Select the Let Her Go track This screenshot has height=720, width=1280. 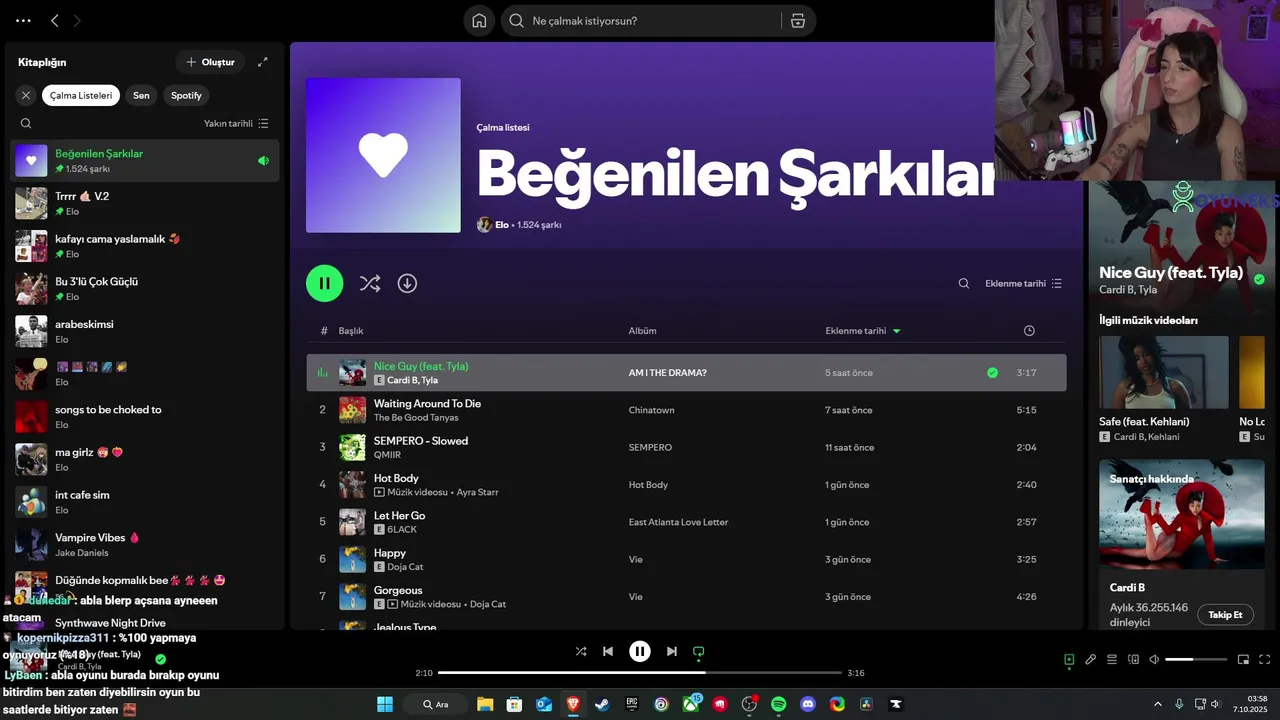click(x=686, y=522)
